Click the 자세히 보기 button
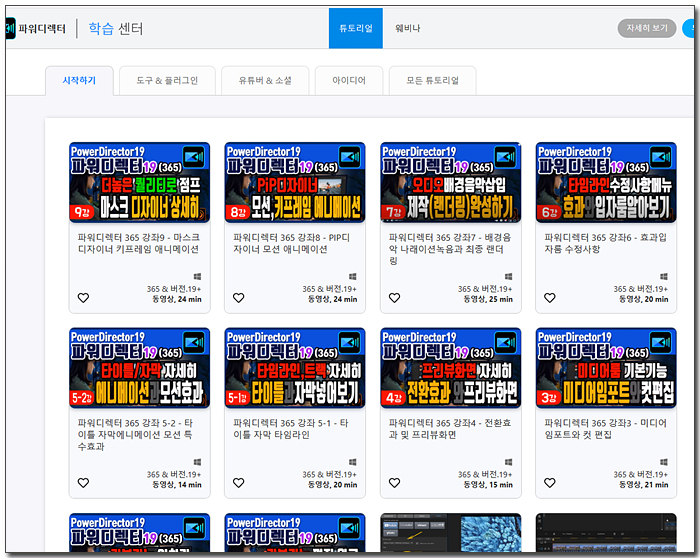 [x=647, y=28]
